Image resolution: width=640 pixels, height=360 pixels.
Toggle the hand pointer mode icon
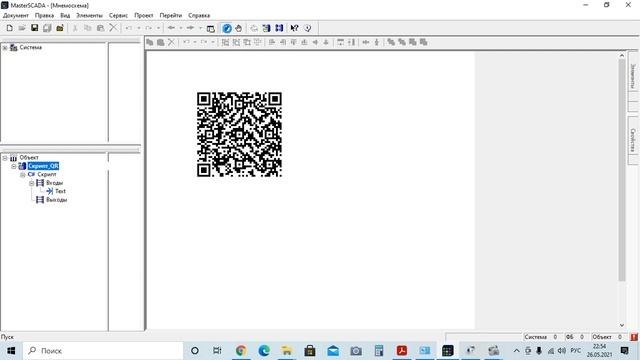pos(239,28)
